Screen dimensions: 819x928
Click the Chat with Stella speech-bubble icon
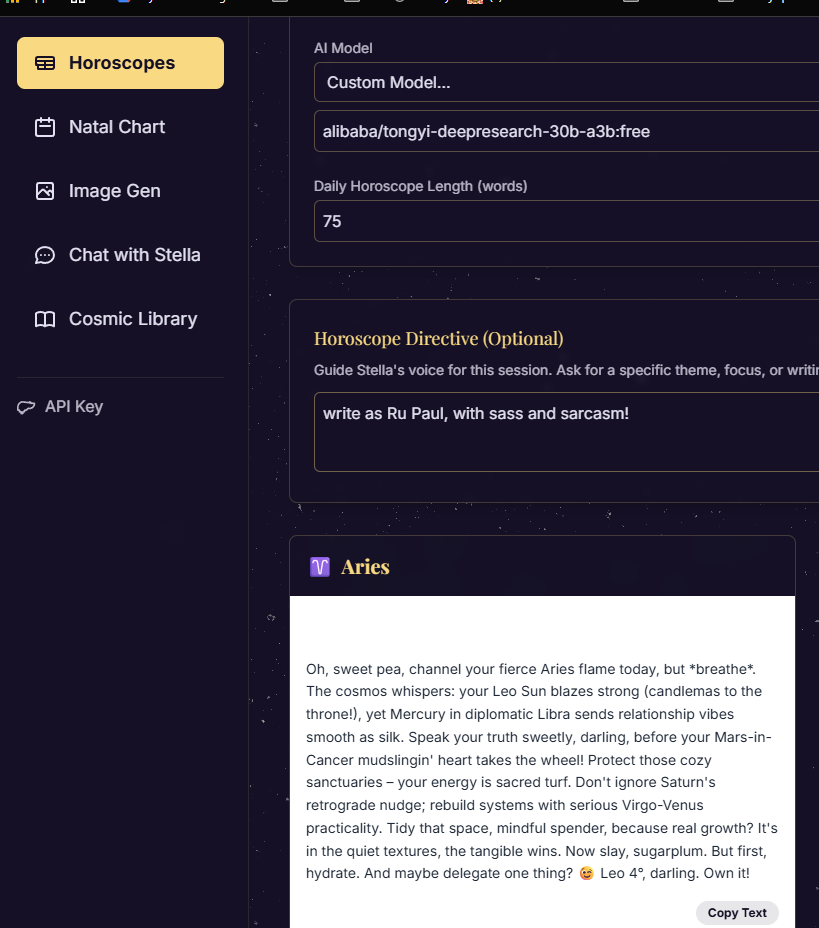(x=45, y=255)
